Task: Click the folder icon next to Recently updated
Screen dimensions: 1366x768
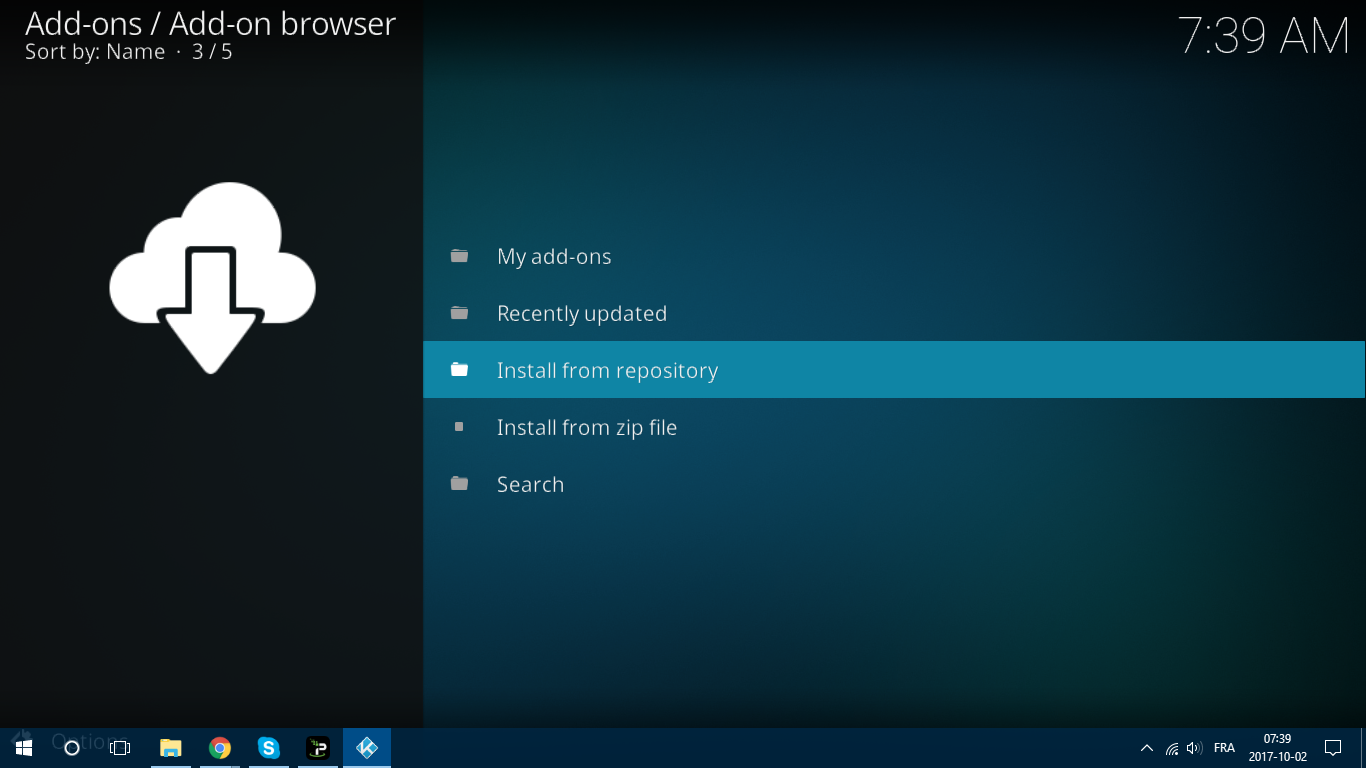Action: pos(459,313)
